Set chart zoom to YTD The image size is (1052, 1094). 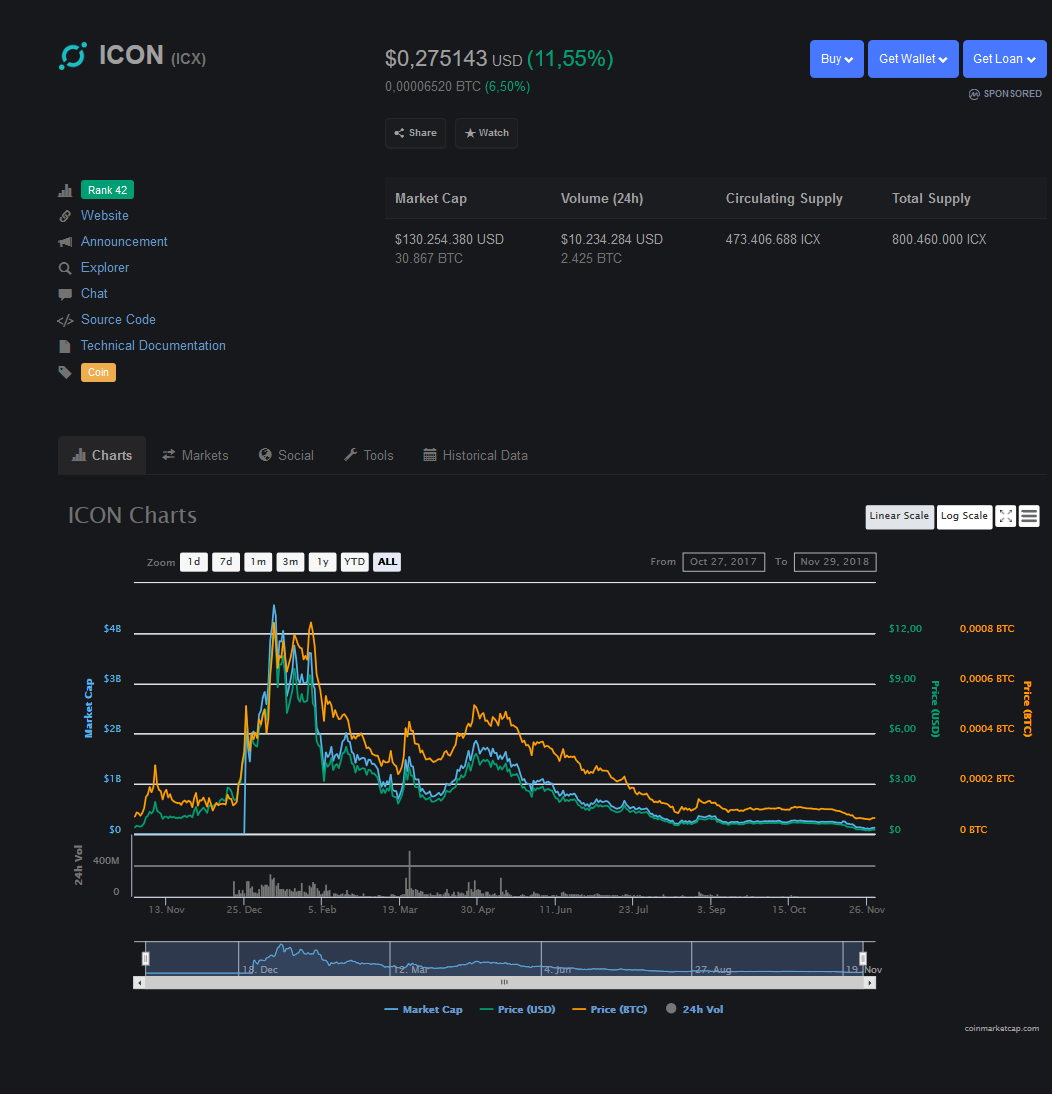coord(354,562)
